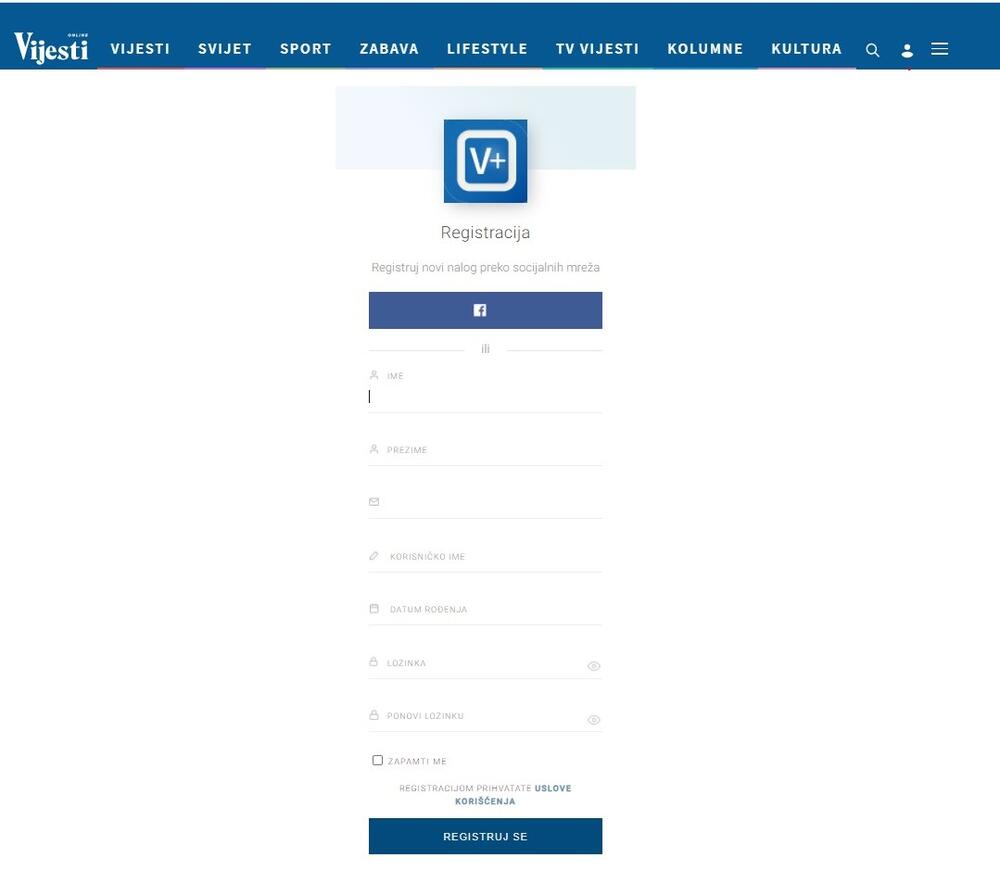Show password in Lozinka field

(x=593, y=666)
